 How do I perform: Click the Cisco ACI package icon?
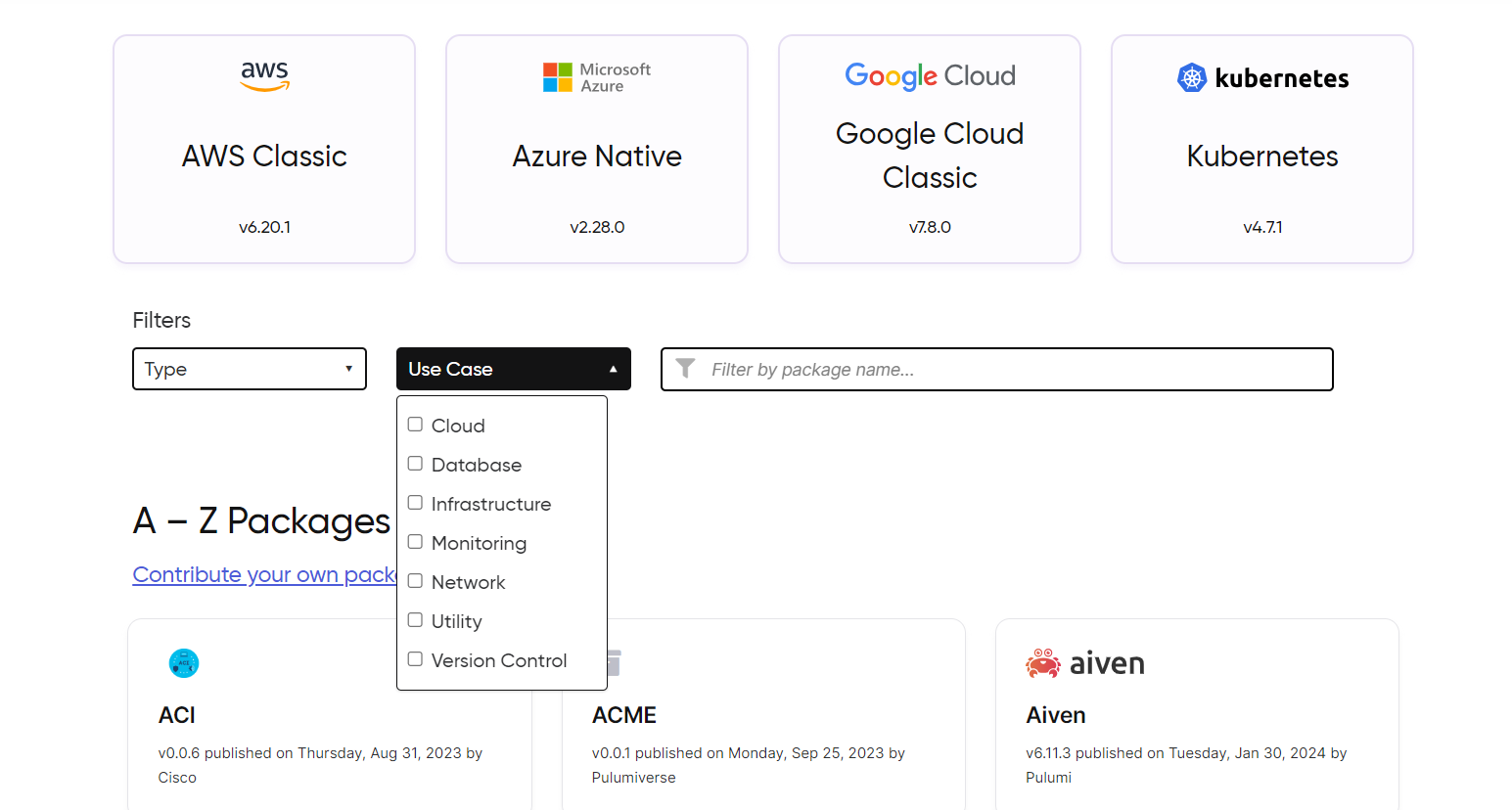click(x=183, y=663)
